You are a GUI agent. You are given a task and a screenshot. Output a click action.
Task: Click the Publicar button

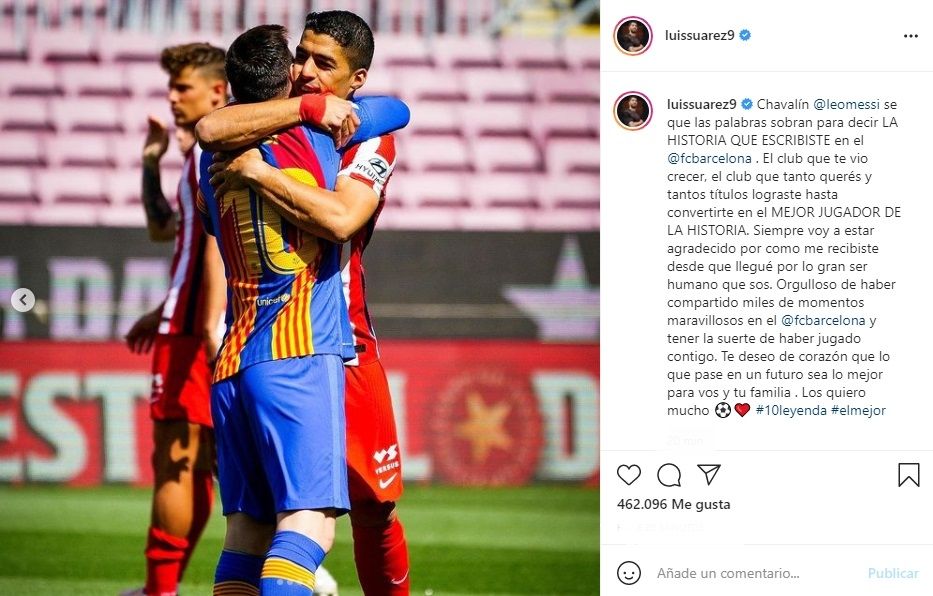[x=893, y=573]
